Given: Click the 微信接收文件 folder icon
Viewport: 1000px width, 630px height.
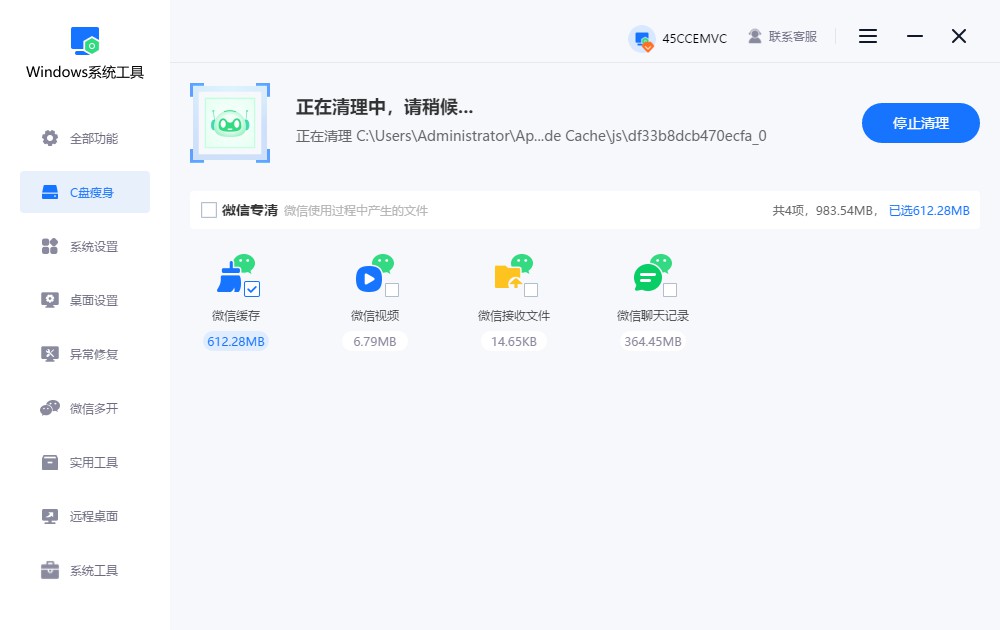Looking at the screenshot, I should tap(509, 275).
